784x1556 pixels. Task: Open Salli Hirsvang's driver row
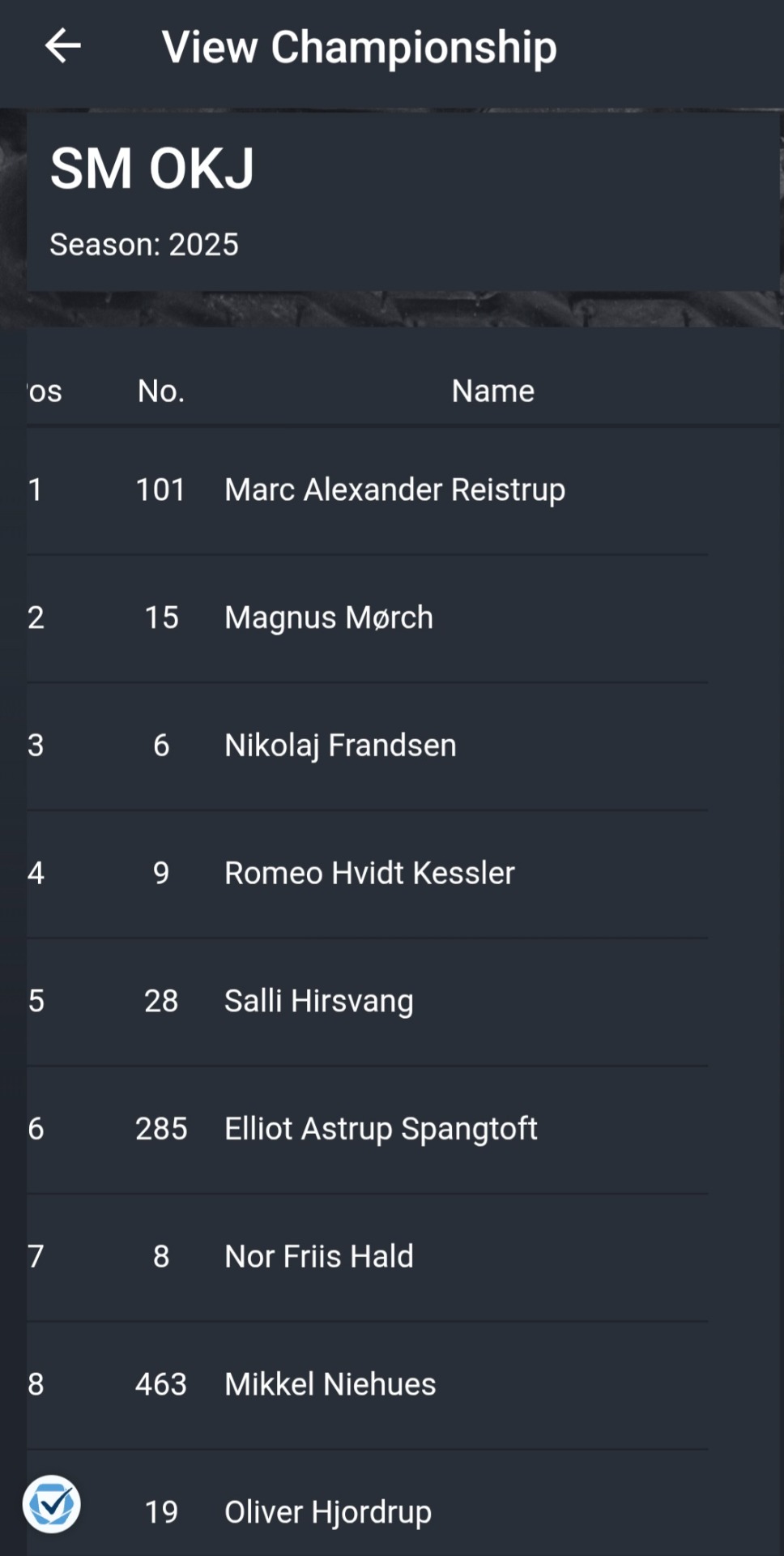(318, 1001)
